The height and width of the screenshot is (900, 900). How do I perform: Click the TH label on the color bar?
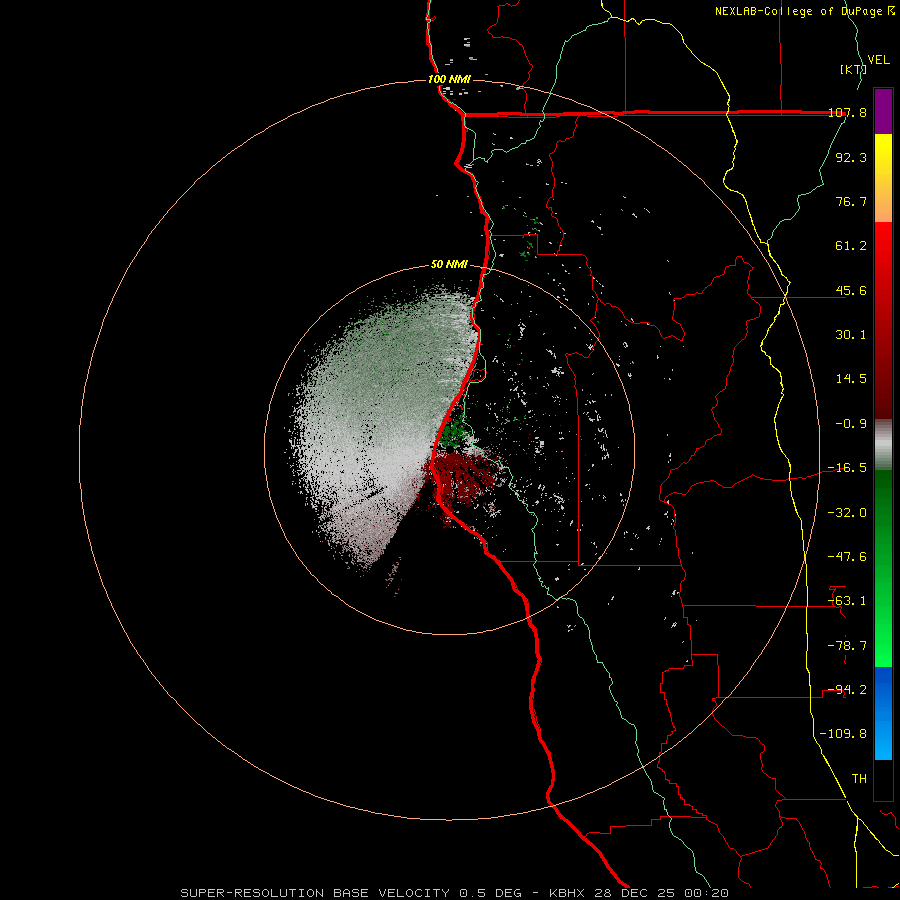click(x=859, y=779)
